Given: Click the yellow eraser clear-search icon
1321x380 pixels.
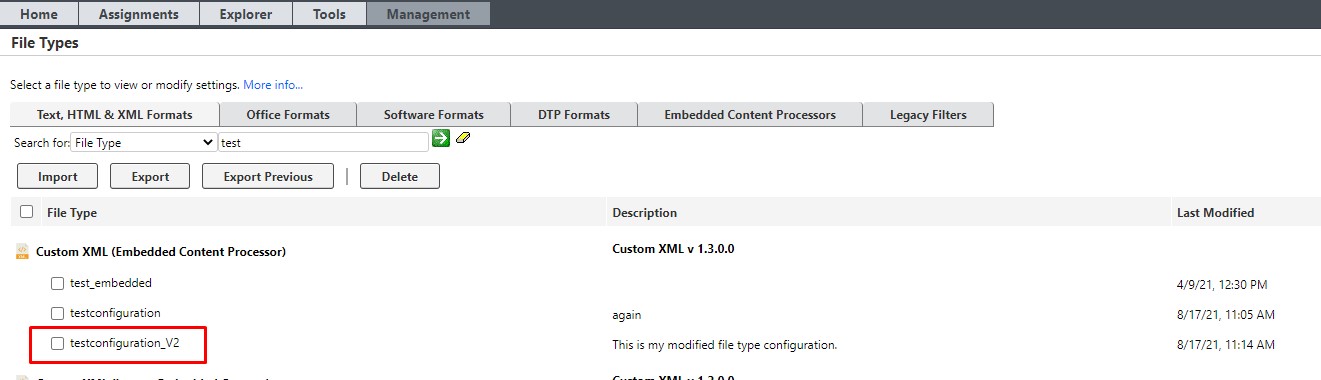Looking at the screenshot, I should [463, 138].
